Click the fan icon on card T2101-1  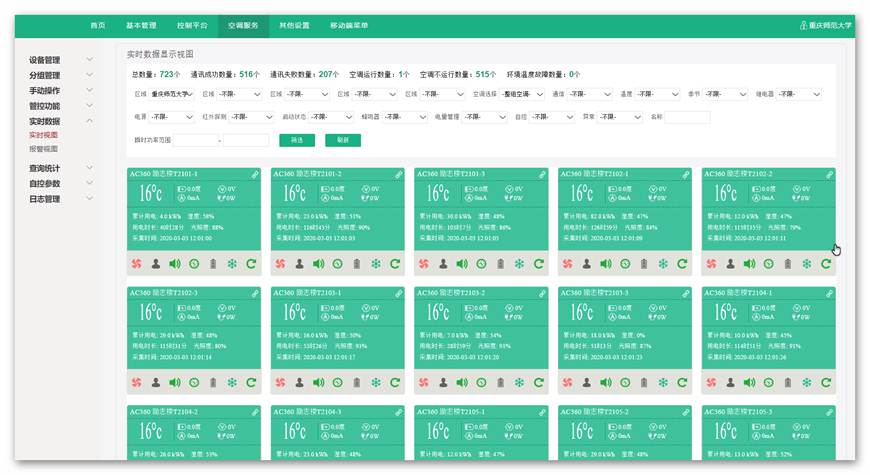pos(136,264)
